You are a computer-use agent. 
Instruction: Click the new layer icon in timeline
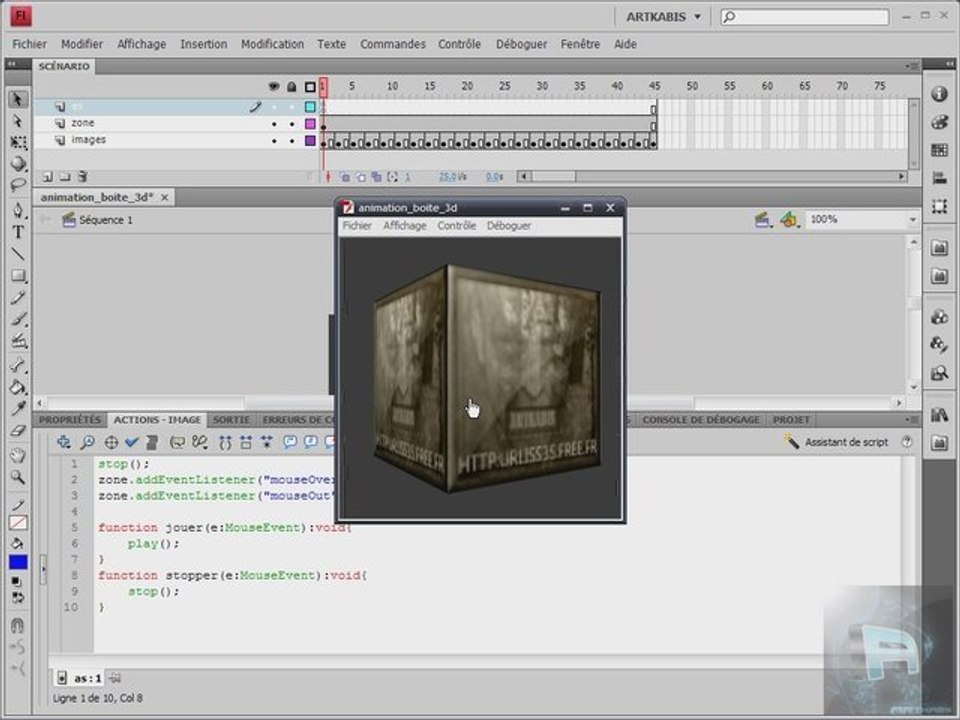coord(47,177)
